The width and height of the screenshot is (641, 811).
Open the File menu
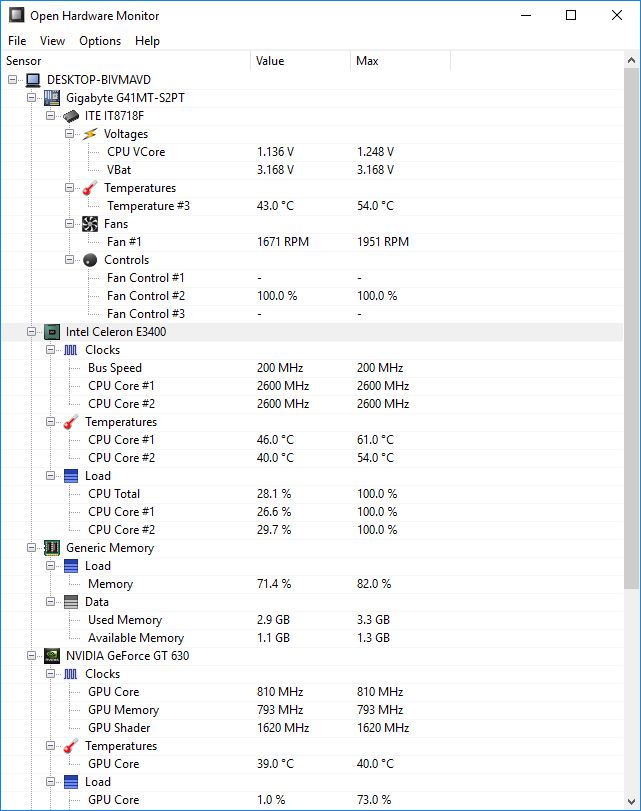tap(17, 41)
